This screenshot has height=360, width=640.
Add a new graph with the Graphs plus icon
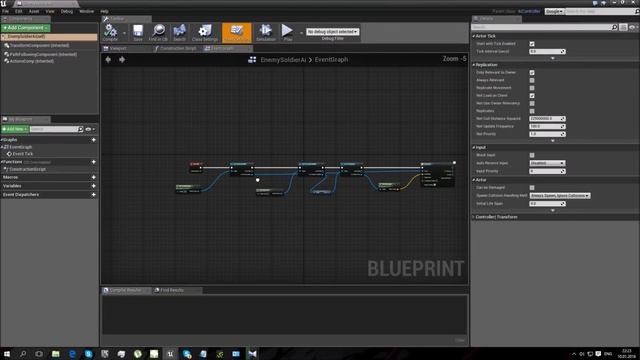93,140
